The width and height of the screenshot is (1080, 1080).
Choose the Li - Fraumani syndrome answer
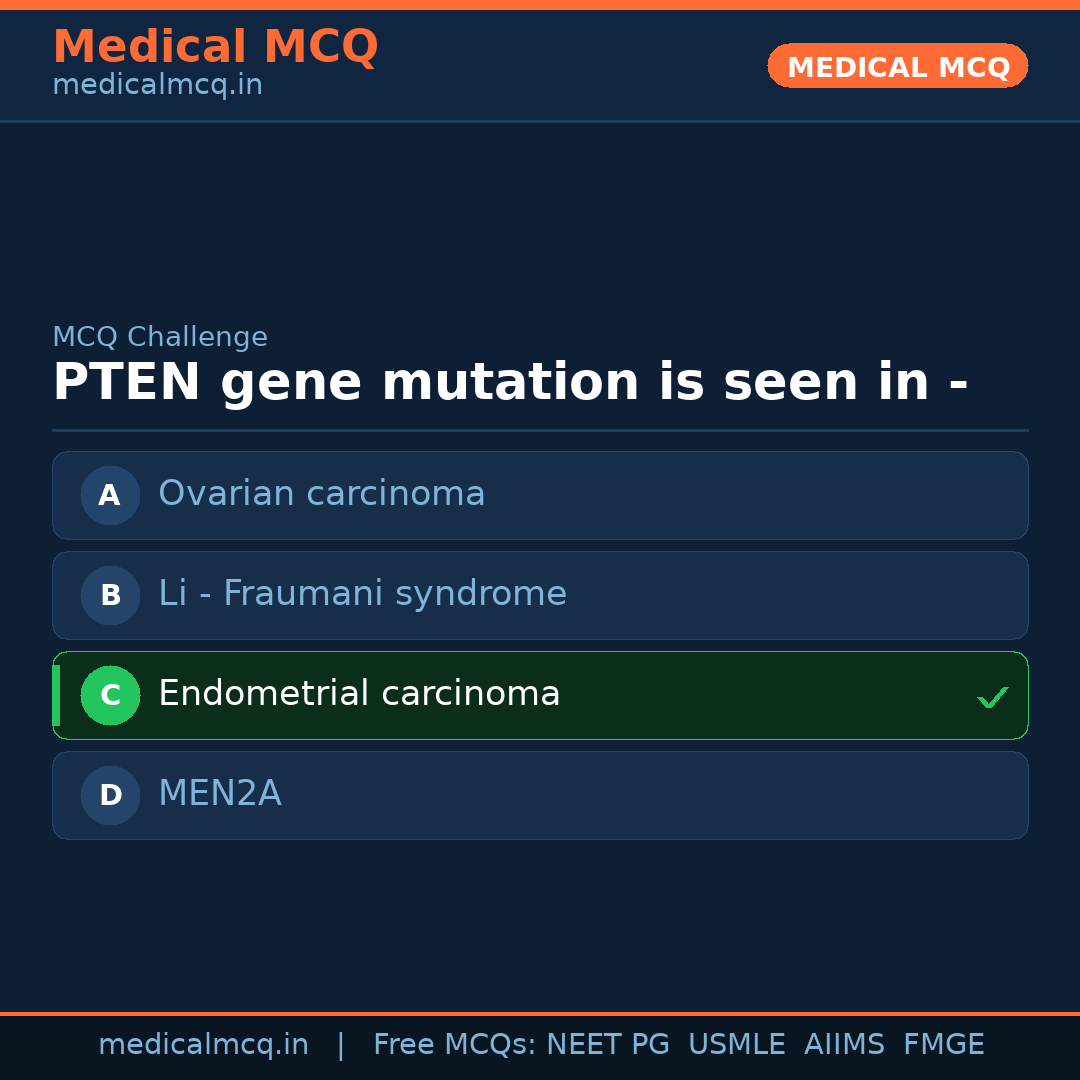pos(362,594)
